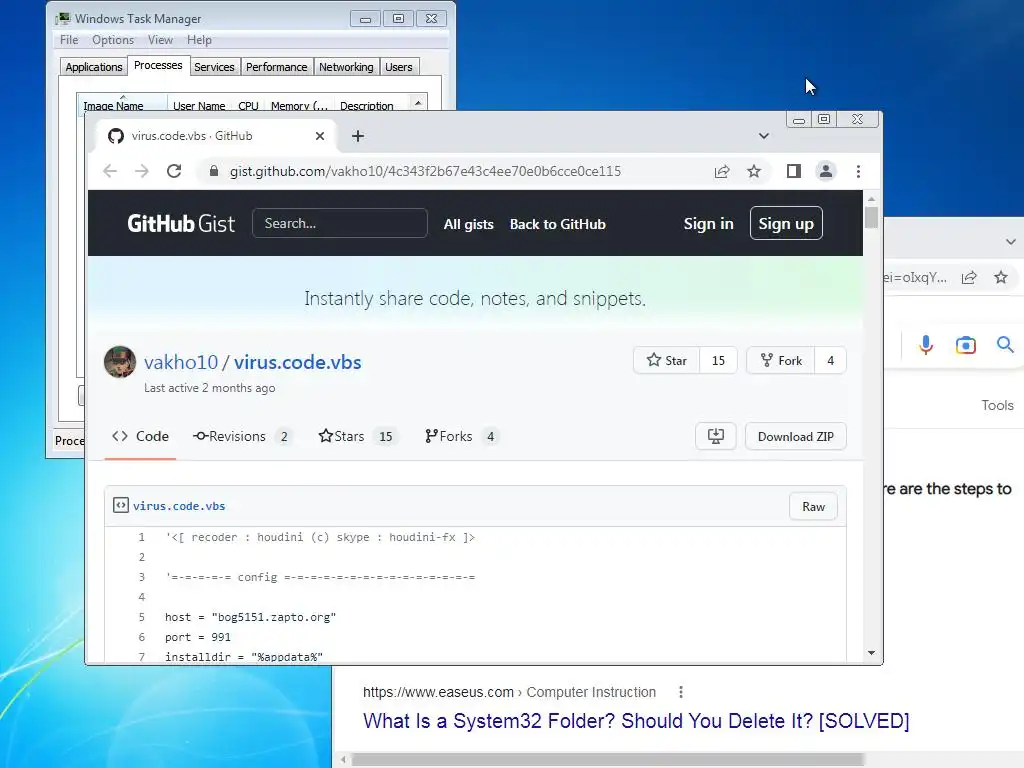This screenshot has width=1024, height=768.
Task: Click the lock icon beside gist.github.com
Action: coord(214,171)
